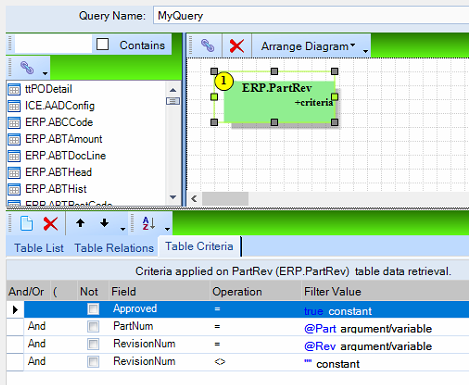Click table icon next to ERP.ABTAmount

(14, 139)
